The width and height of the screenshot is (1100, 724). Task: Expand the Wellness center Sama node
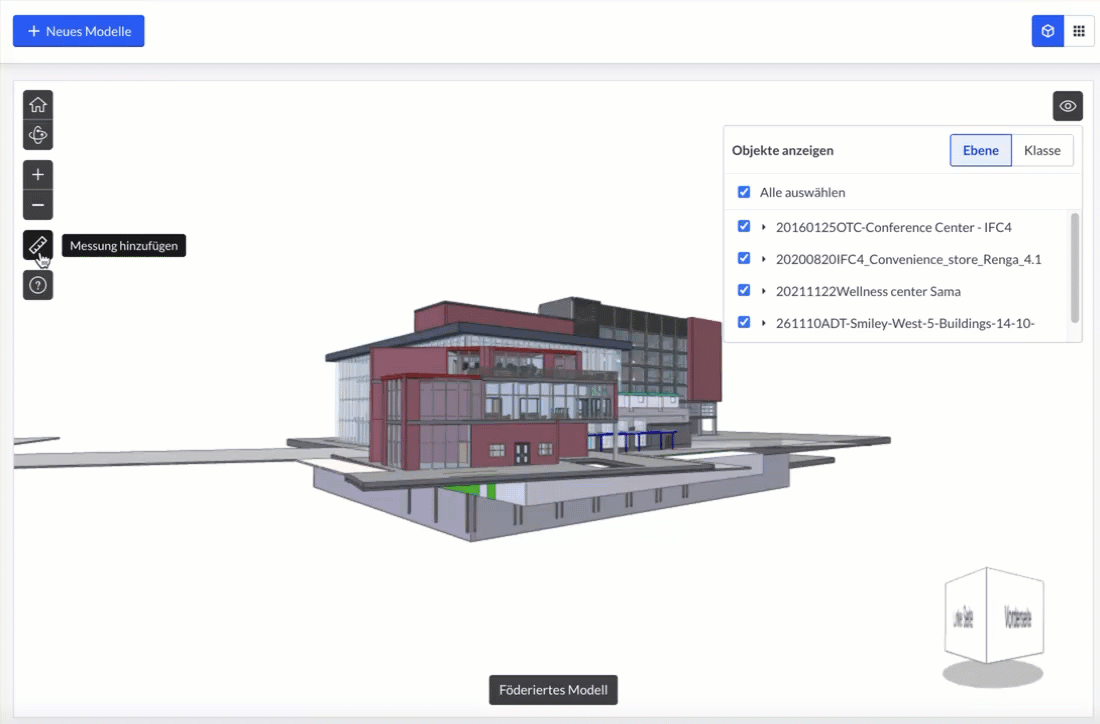pyautogui.click(x=763, y=291)
